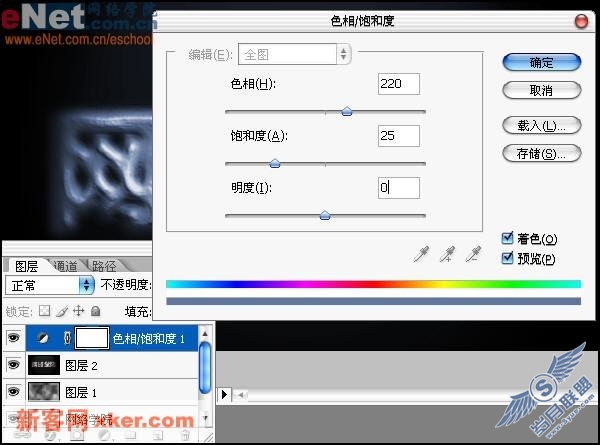Select the white layer mask thumbnail
This screenshot has height=445, width=600.
pos(92,338)
